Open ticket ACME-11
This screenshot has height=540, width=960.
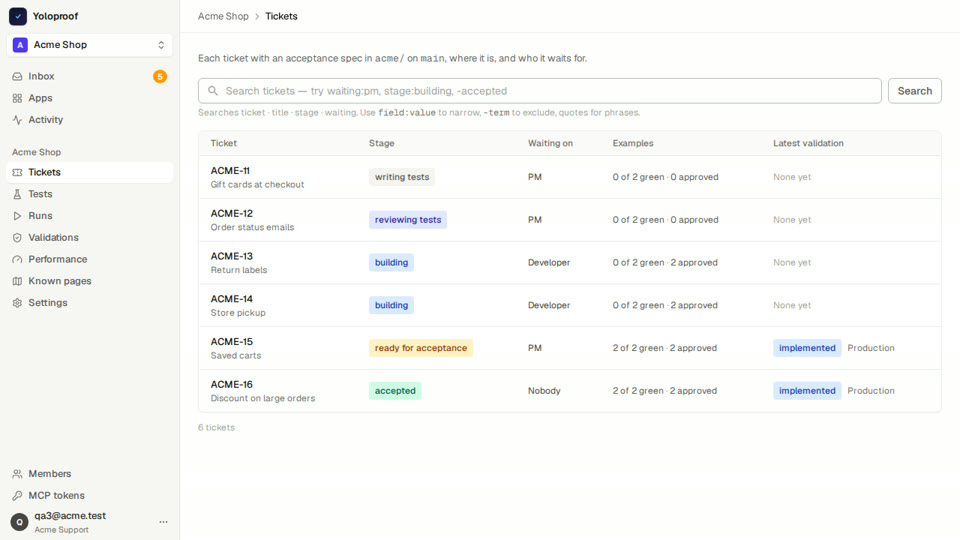tap(230, 171)
